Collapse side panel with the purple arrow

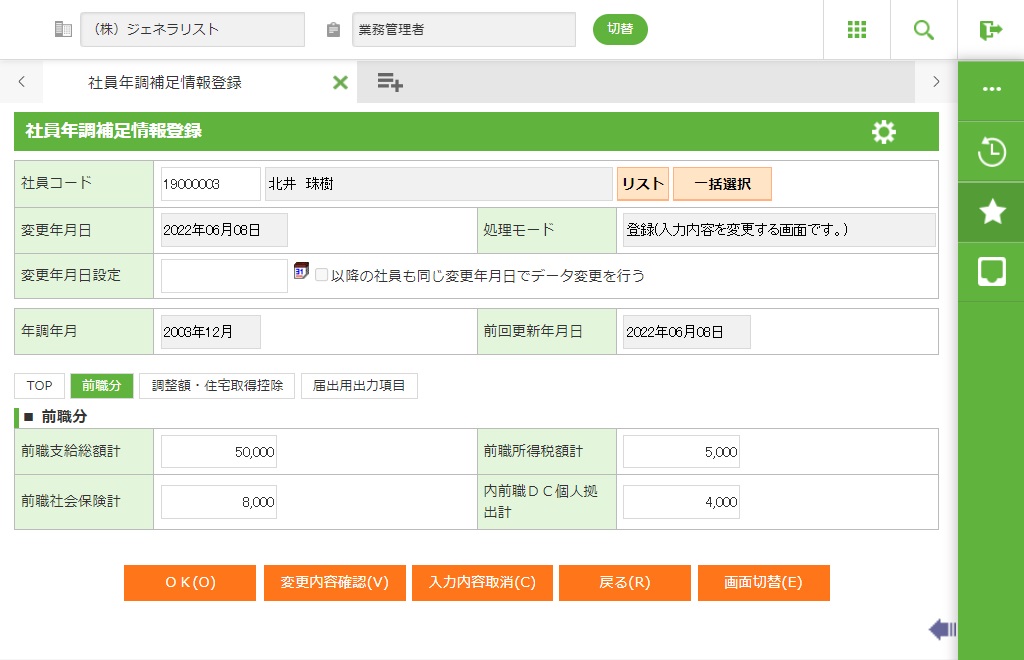pos(942,629)
